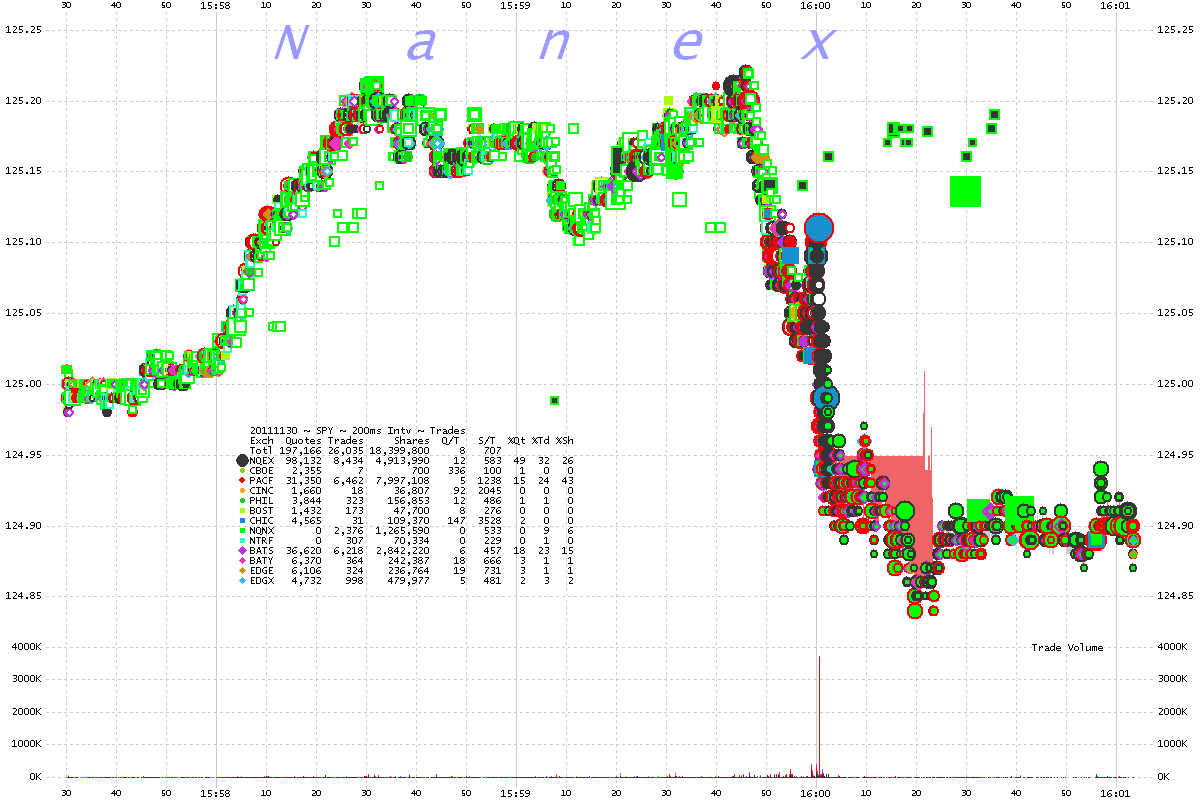This screenshot has height=800, width=1200.
Task: Click '125.25' on the left price axis
Action: [22, 30]
